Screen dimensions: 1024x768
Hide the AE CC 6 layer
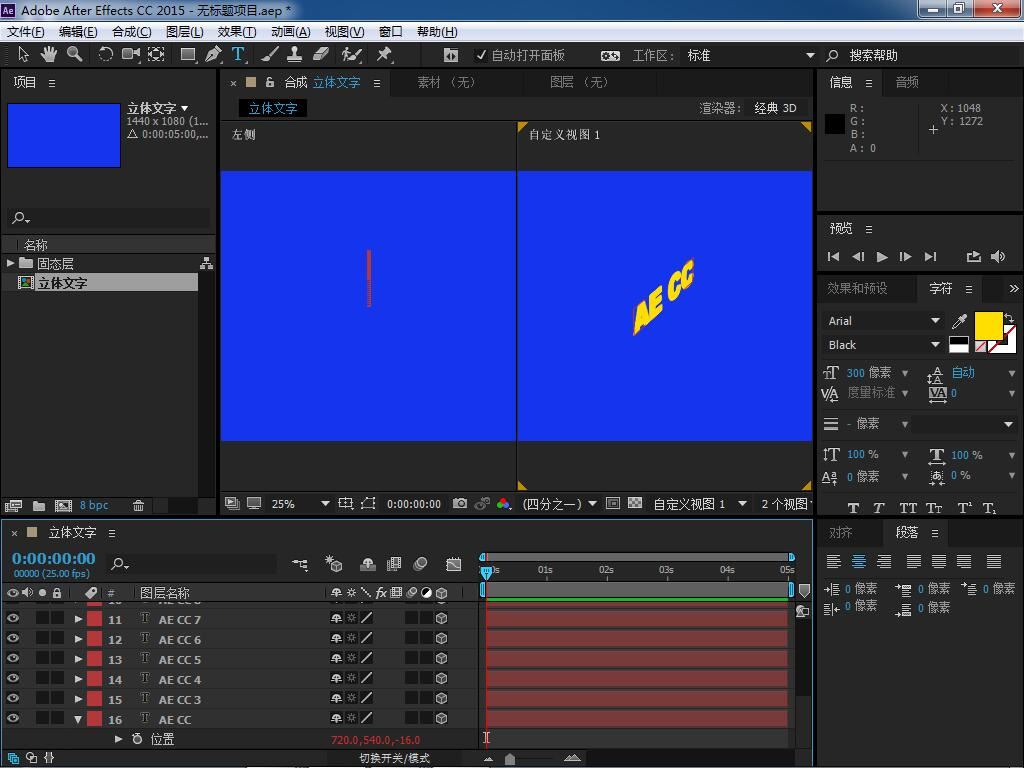12,639
